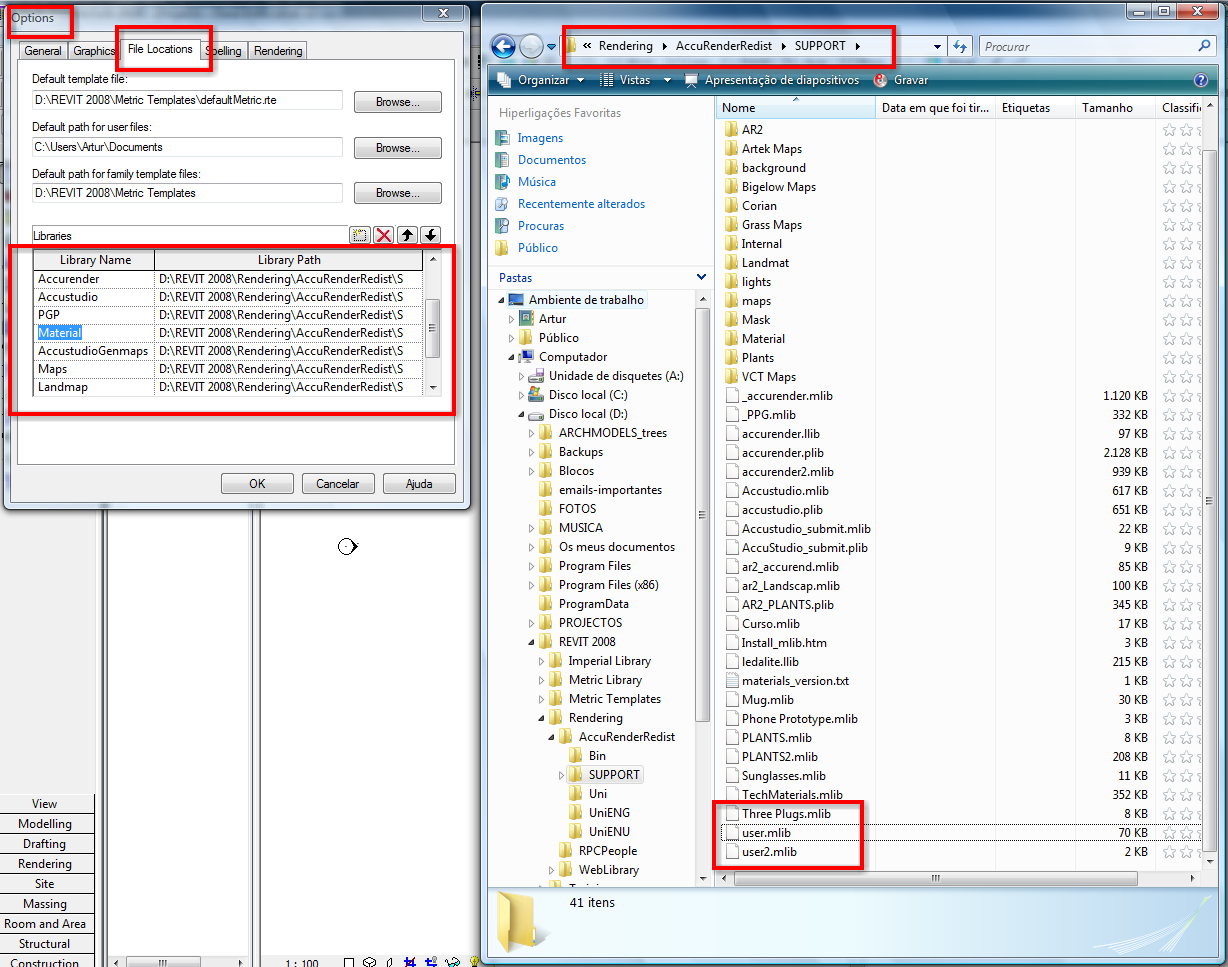Image resolution: width=1228 pixels, height=967 pixels.
Task: Sort files by Nome column header
Action: click(796, 108)
